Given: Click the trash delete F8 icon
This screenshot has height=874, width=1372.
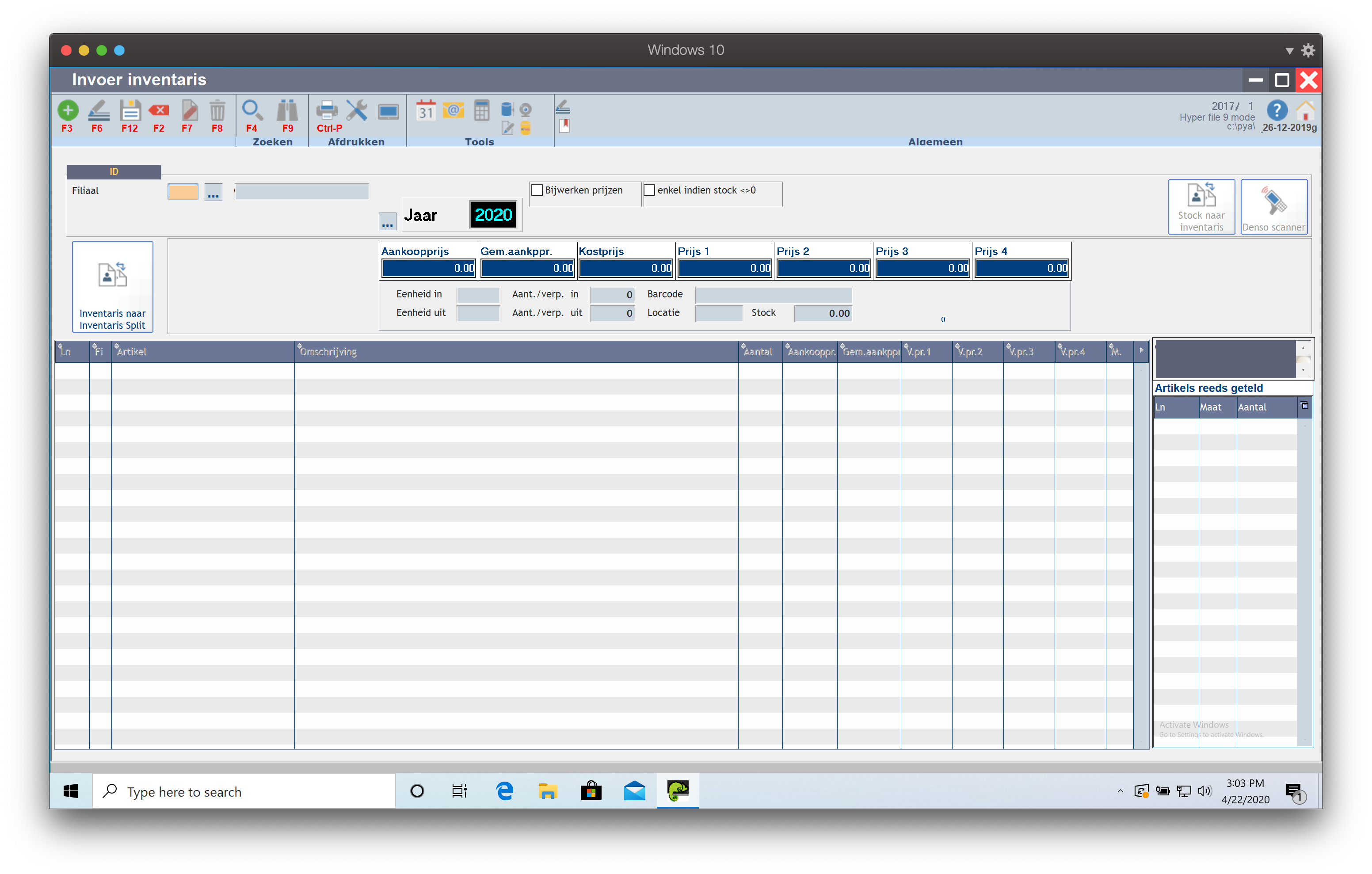Looking at the screenshot, I should (x=217, y=110).
